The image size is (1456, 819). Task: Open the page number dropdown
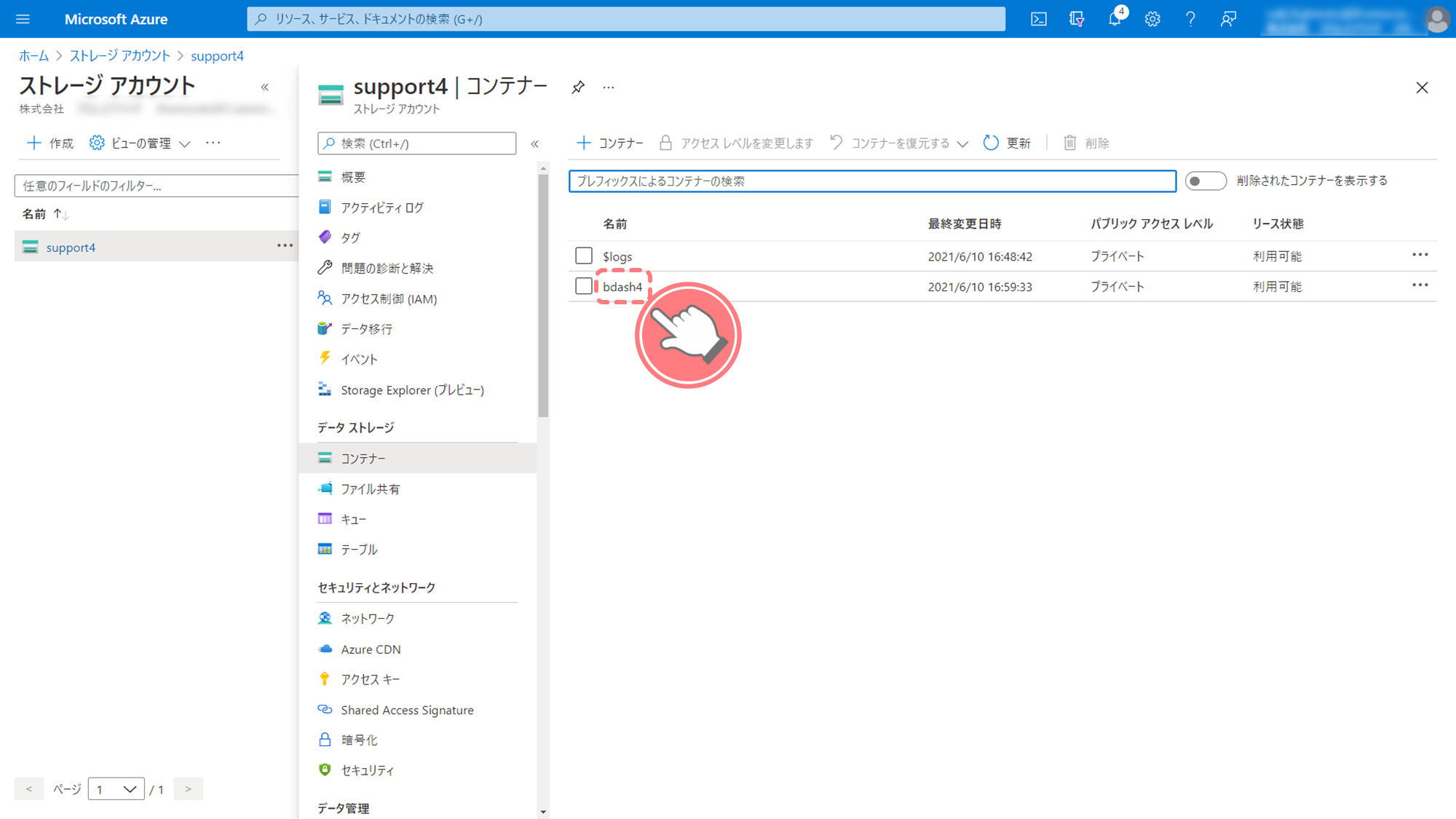(116, 789)
